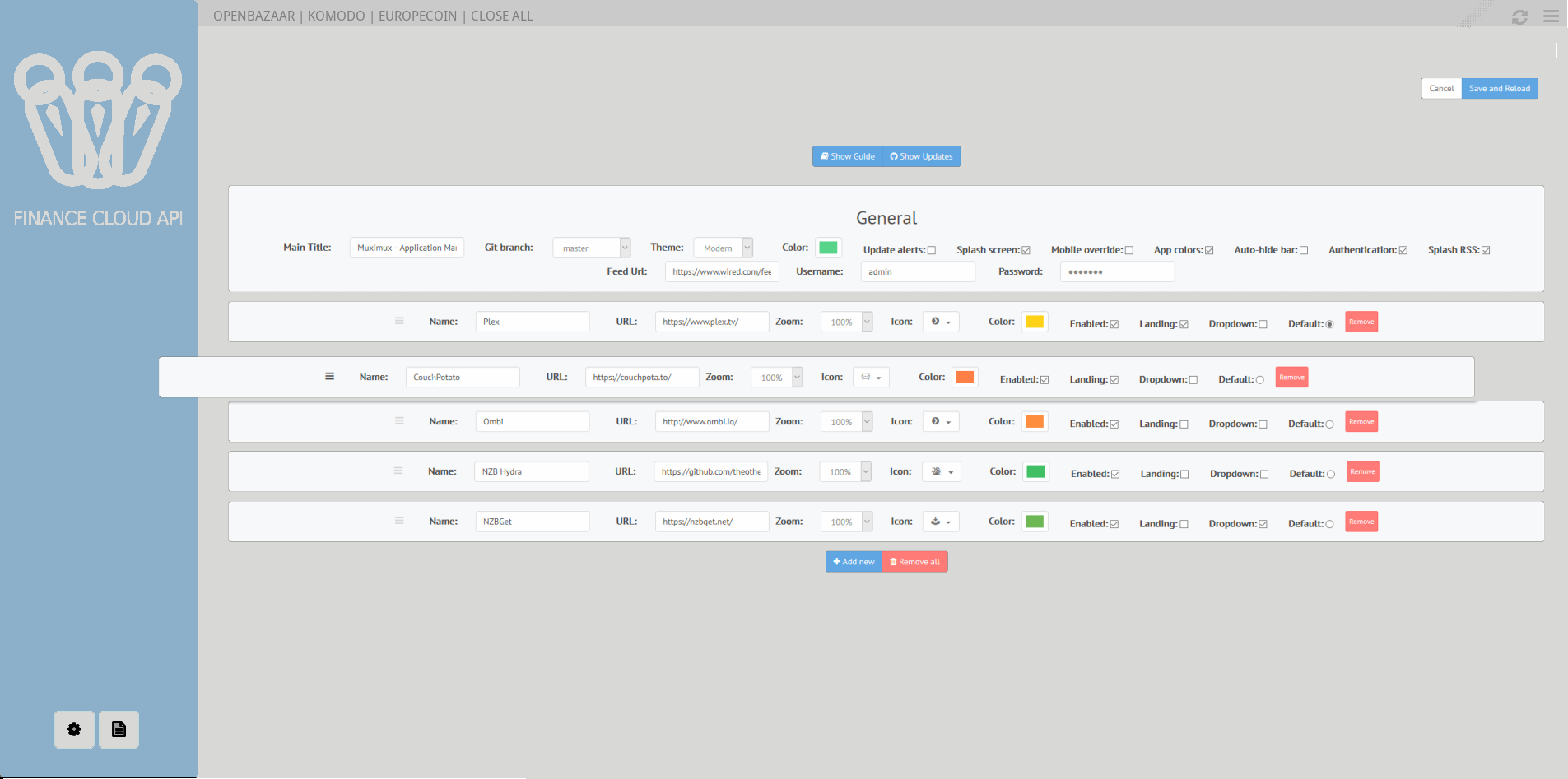Screen dimensions: 1568x779
Task: Switch to the OPENBAZAAR tab
Action: 254,16
